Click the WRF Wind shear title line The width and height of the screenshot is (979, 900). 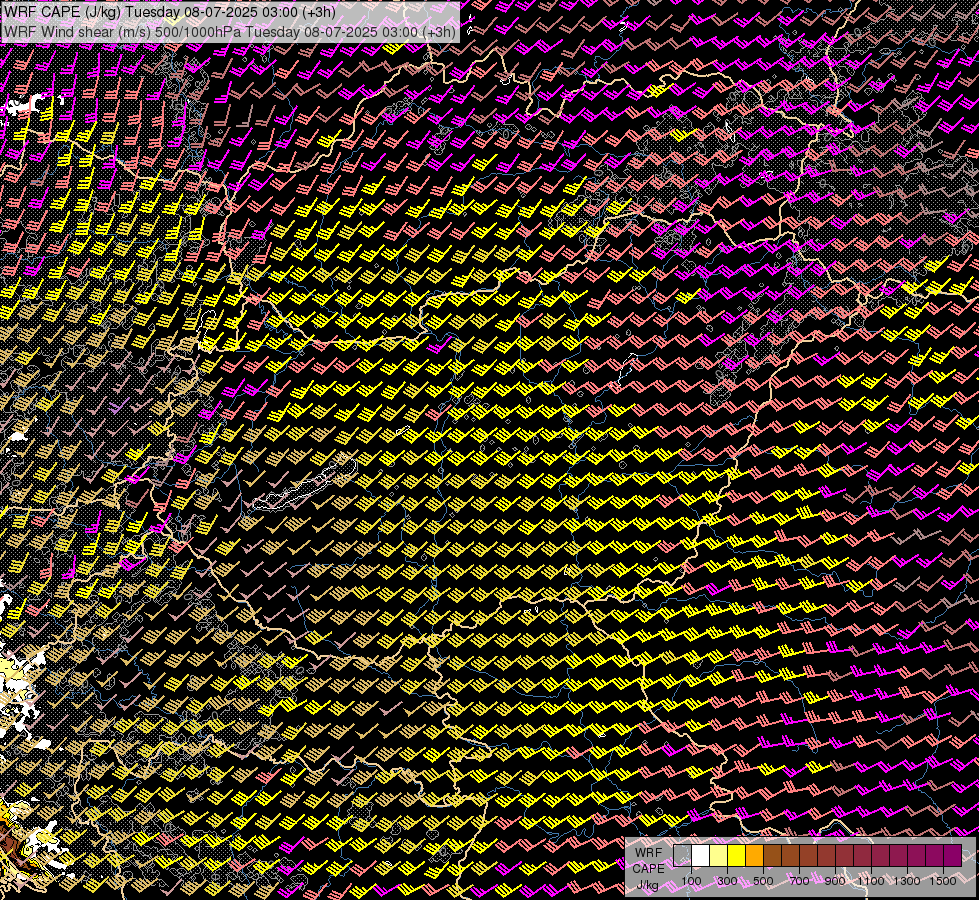click(229, 32)
